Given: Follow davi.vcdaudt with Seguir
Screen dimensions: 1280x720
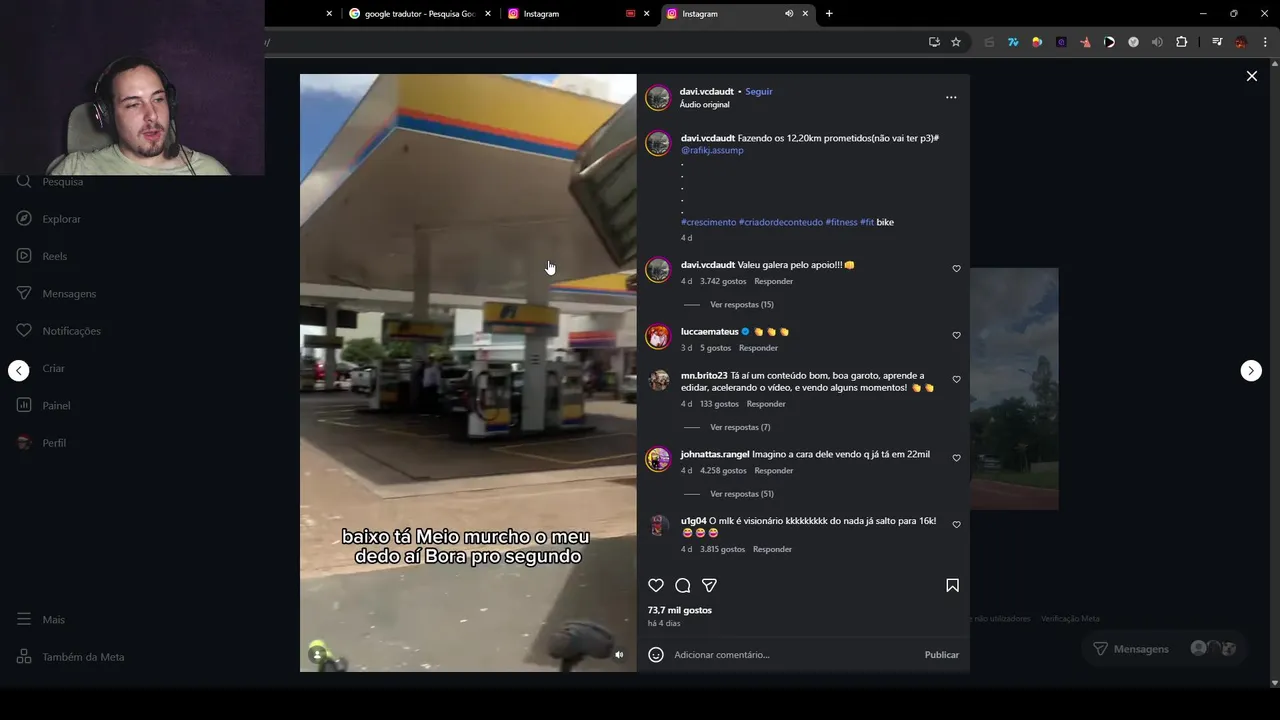Looking at the screenshot, I should point(759,91).
